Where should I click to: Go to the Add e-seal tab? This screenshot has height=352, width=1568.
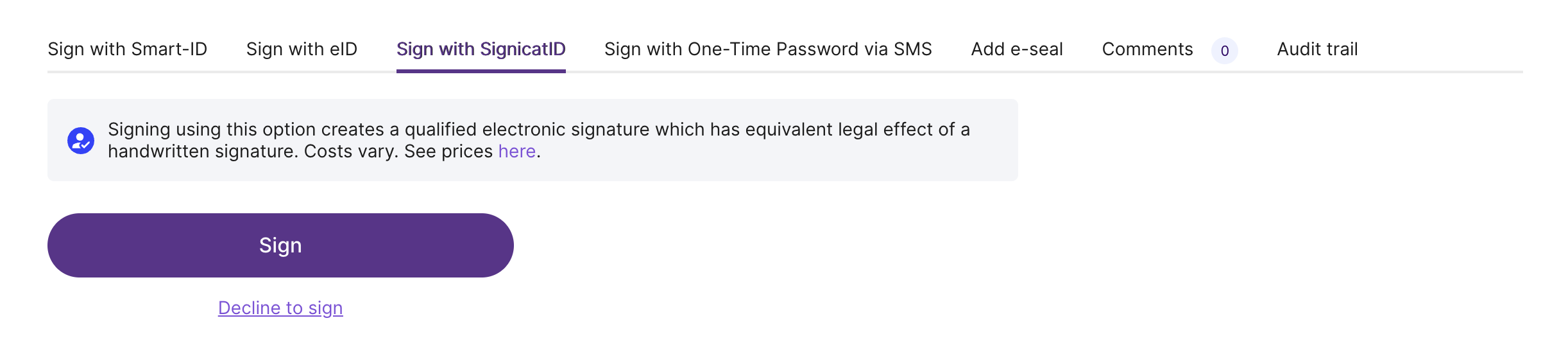tap(1017, 49)
